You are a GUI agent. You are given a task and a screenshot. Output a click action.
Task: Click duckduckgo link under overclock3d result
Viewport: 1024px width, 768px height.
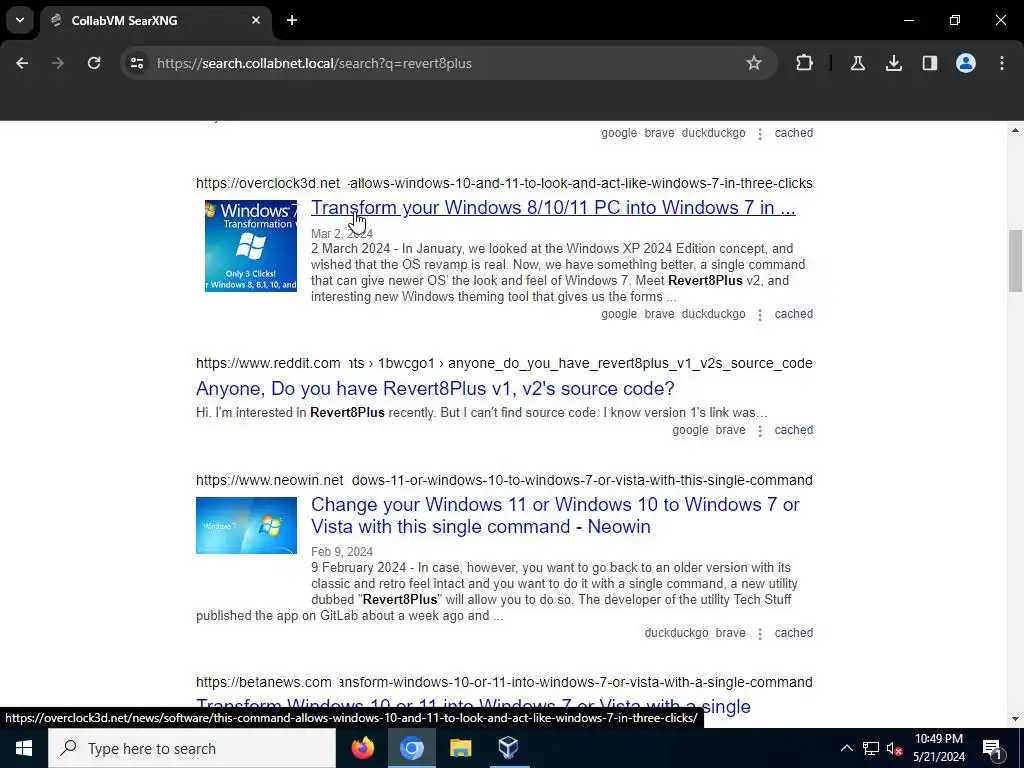click(x=713, y=314)
